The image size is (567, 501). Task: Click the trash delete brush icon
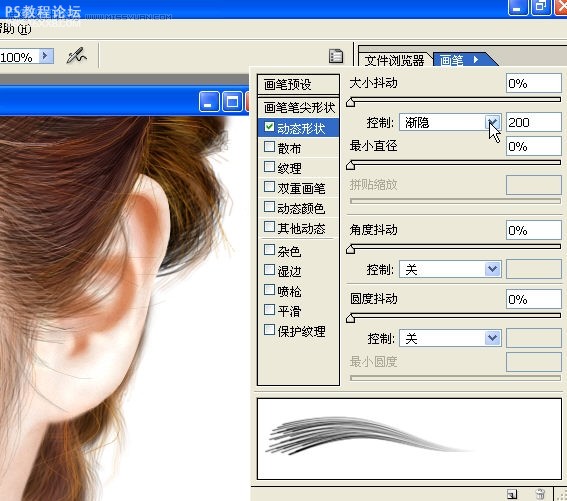click(540, 494)
